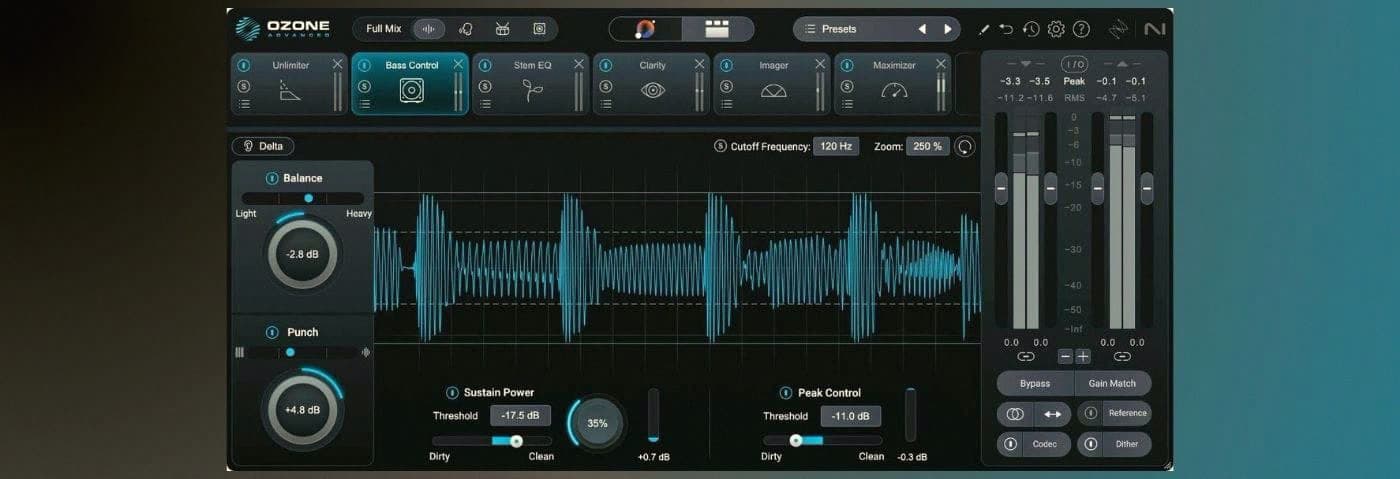Screen dimensions: 1400x479
Task: Click the Bypass button
Action: 1035,383
